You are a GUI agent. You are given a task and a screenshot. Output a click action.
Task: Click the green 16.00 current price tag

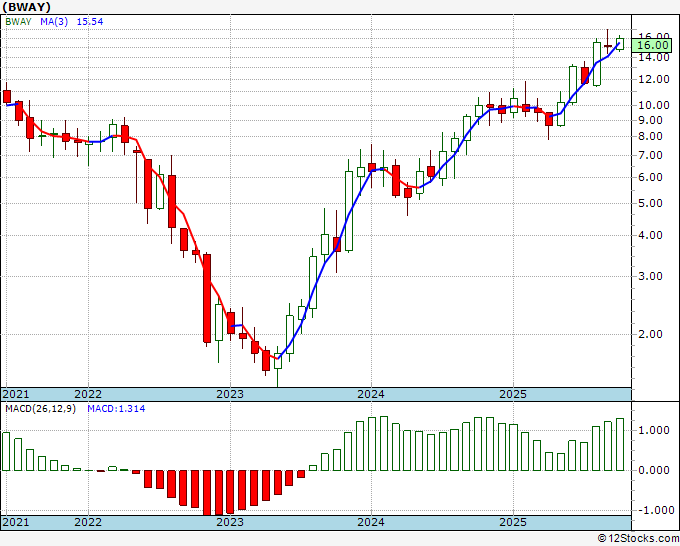(x=653, y=45)
